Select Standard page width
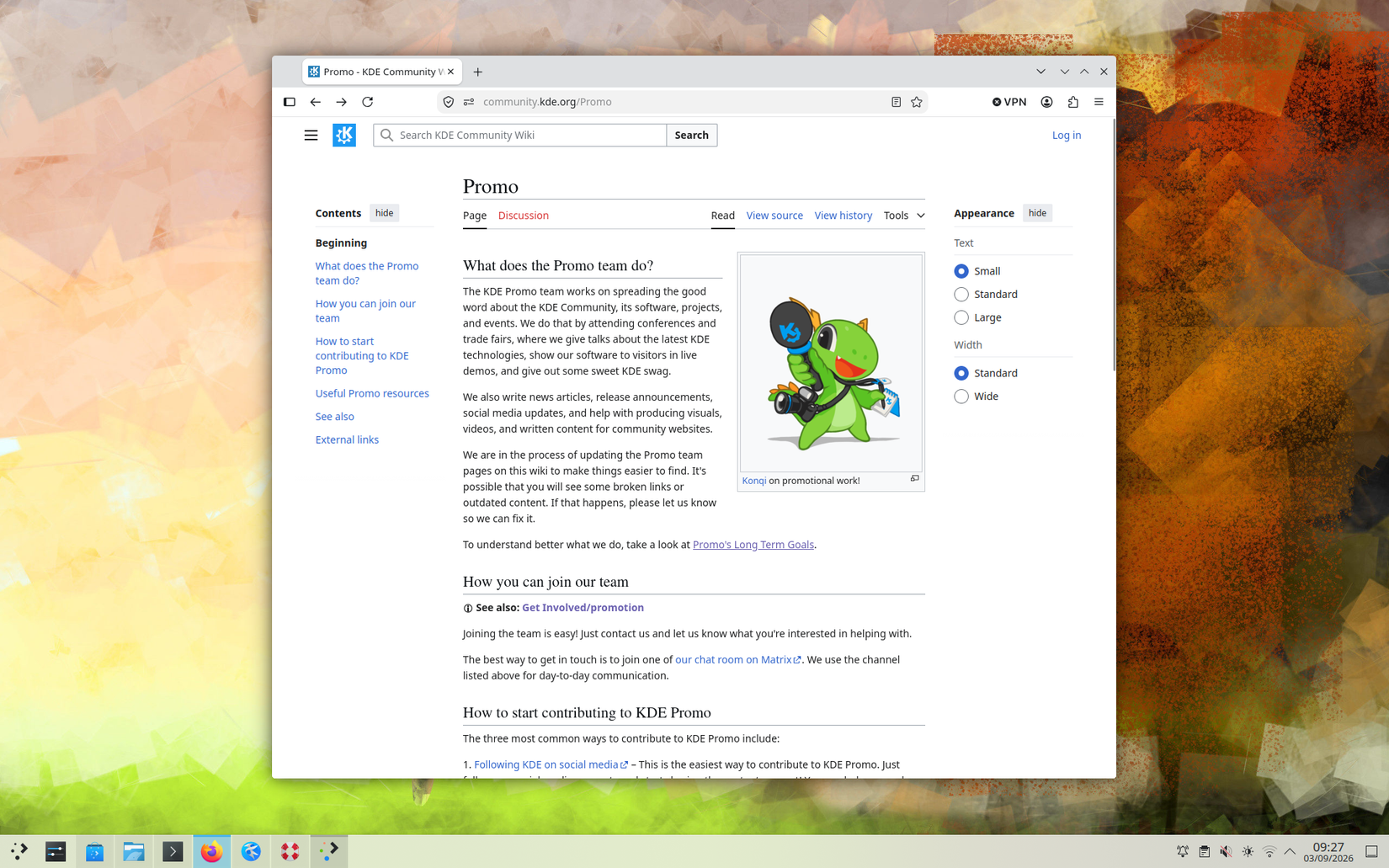 (961, 373)
